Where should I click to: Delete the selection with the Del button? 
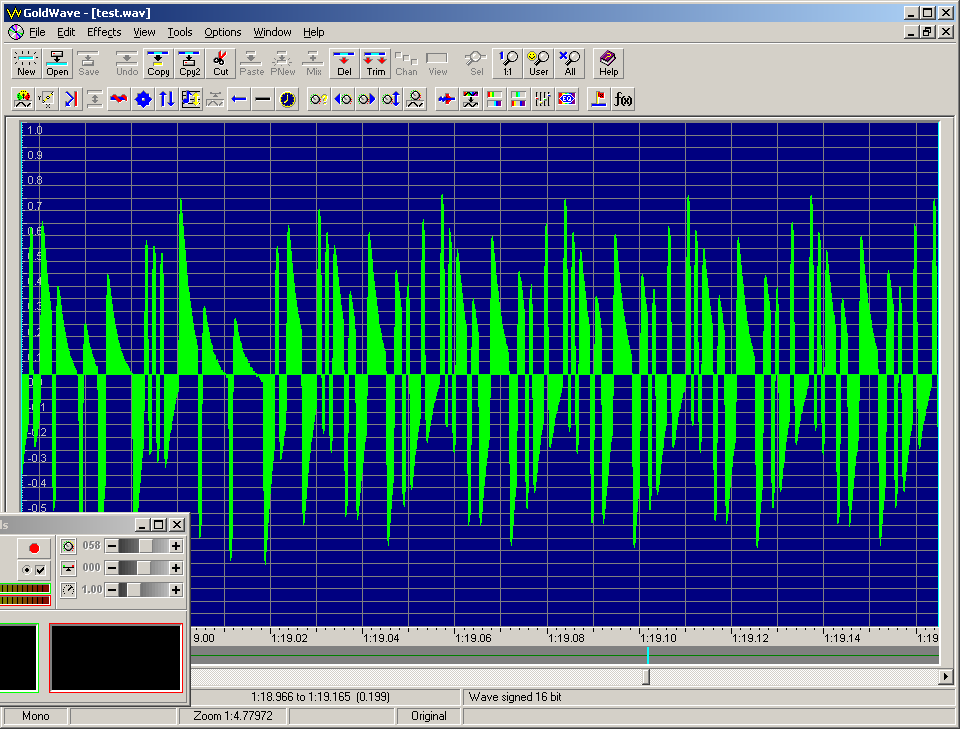(344, 64)
